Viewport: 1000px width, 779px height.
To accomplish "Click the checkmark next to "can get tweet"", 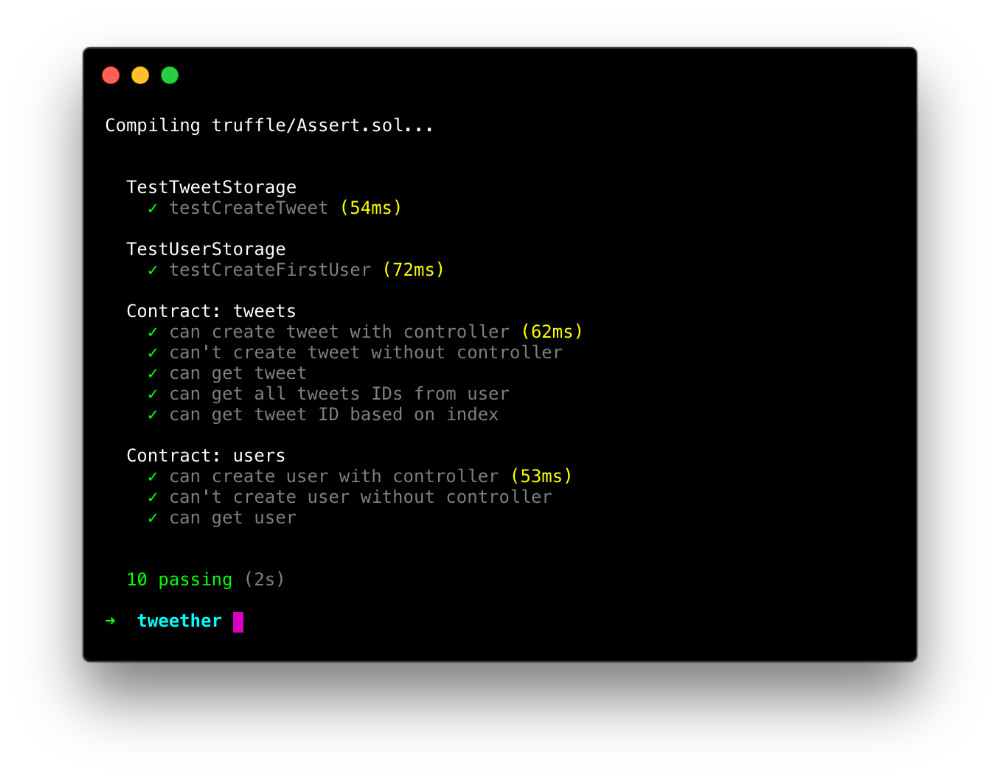I will (x=152, y=373).
